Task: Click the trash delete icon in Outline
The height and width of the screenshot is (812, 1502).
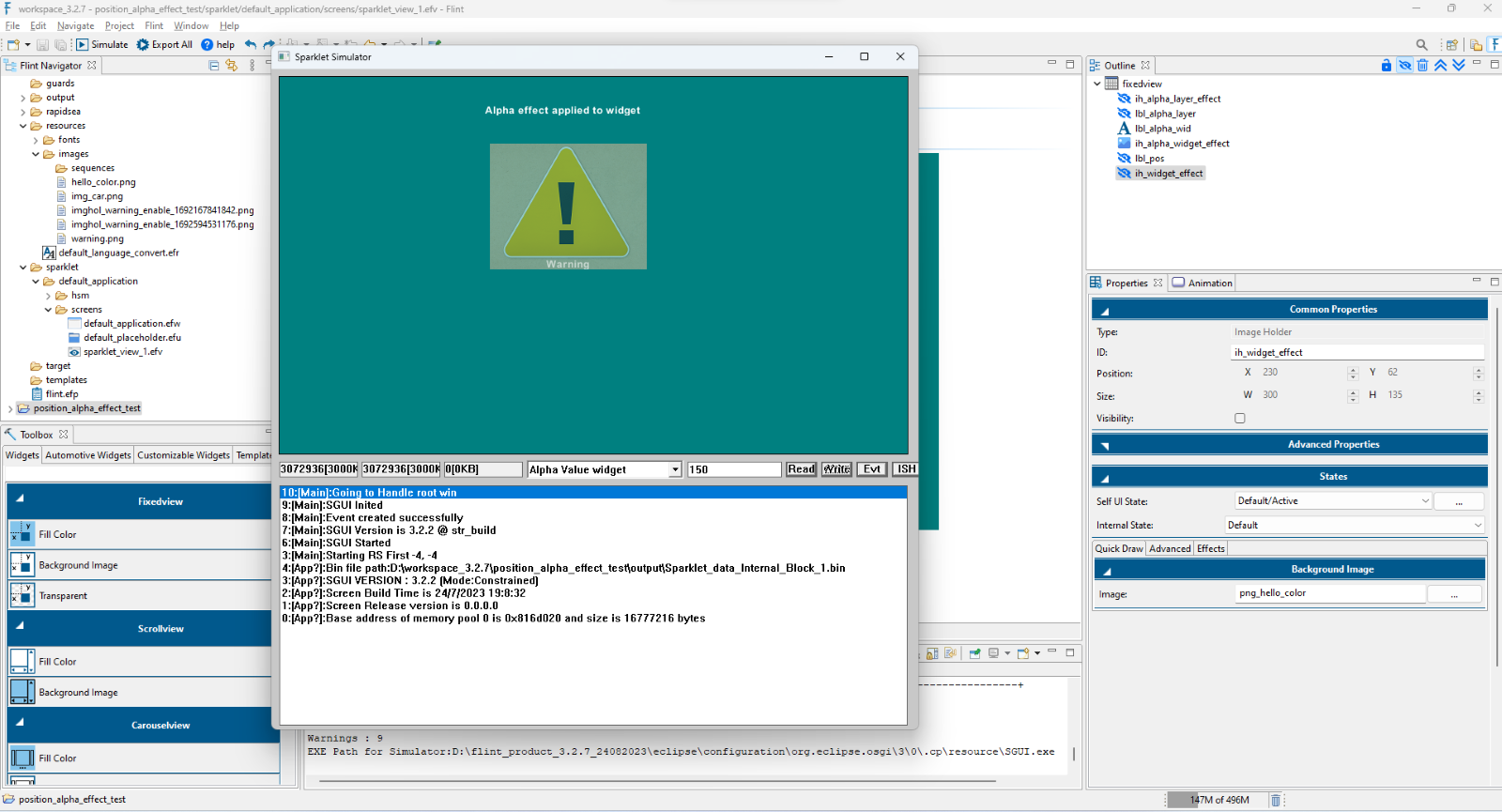Action: click(1422, 65)
